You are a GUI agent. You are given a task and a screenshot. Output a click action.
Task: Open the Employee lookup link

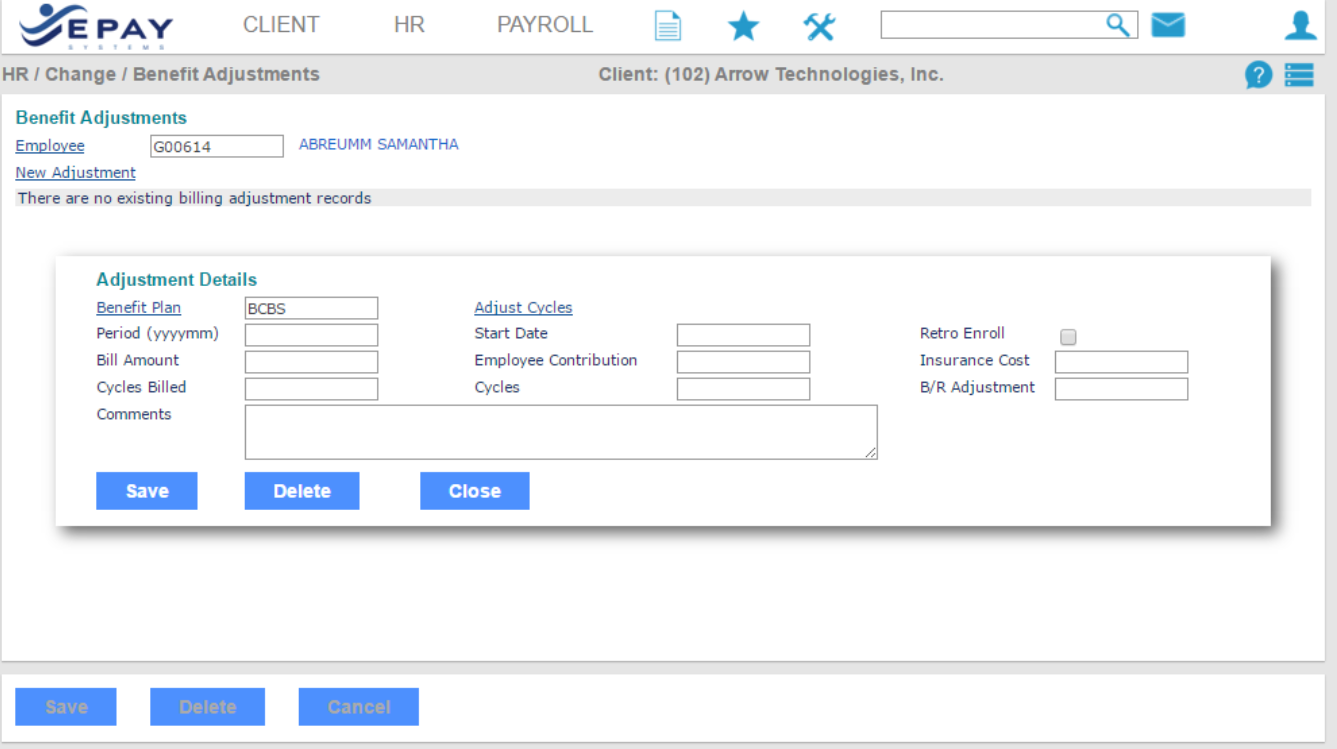[49, 145]
